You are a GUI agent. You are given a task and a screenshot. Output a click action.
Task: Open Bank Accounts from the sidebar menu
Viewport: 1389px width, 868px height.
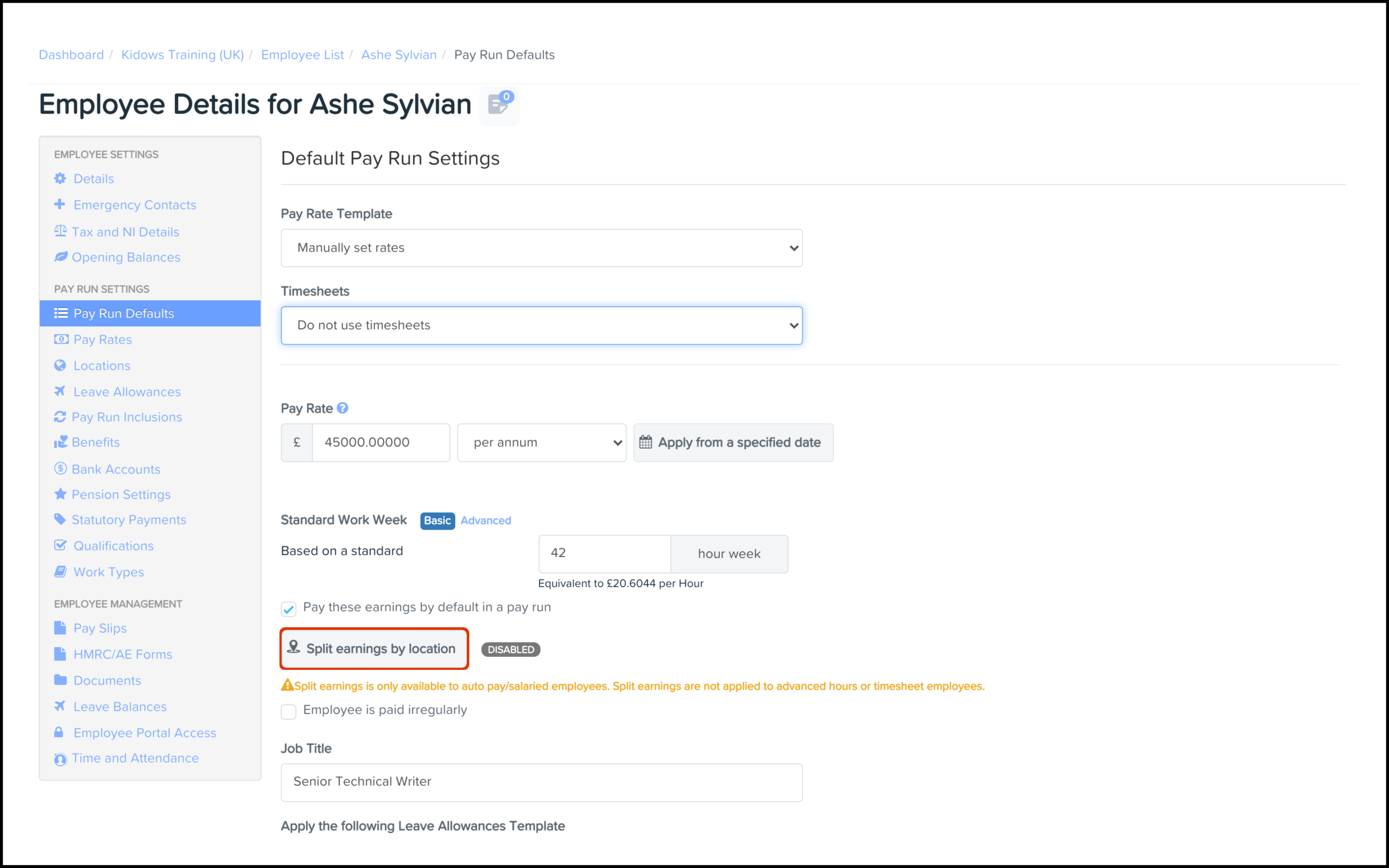pos(116,469)
